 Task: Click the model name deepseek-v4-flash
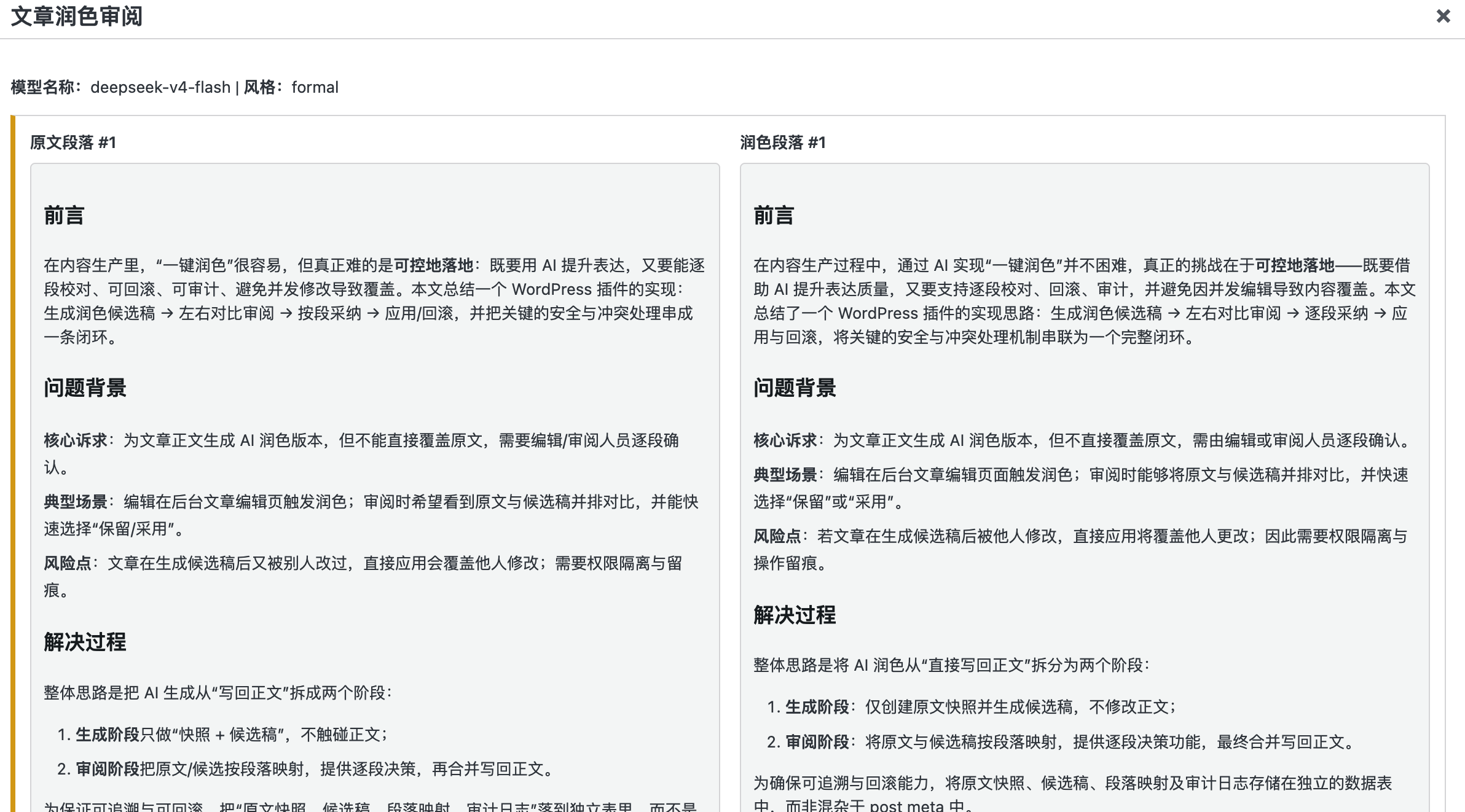click(160, 87)
